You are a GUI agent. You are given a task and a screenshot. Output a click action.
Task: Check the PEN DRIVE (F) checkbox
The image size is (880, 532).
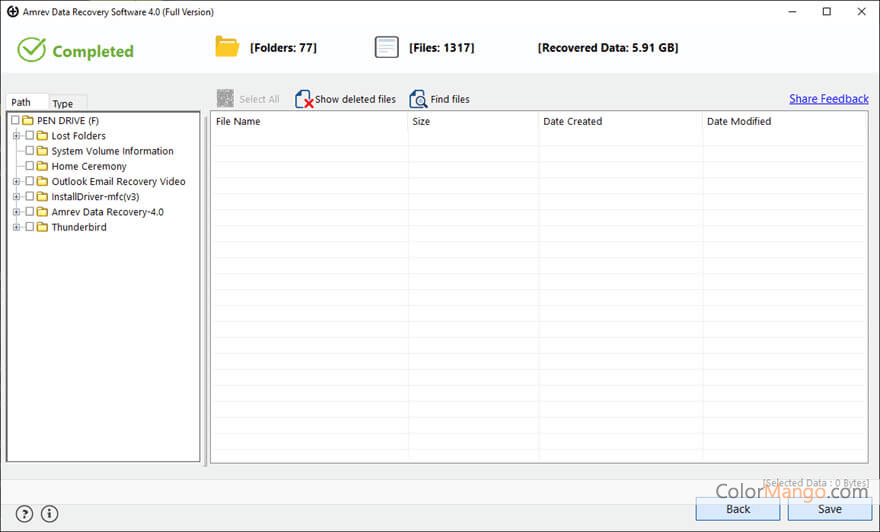[x=15, y=121]
